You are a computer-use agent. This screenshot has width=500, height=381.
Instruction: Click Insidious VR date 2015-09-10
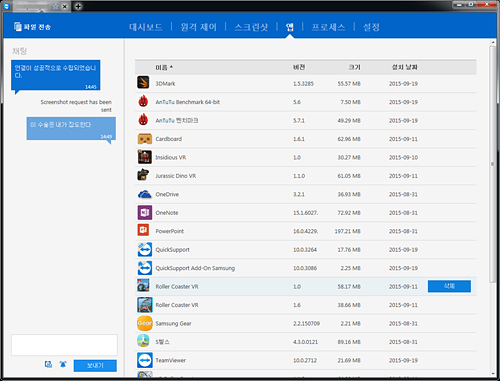(x=403, y=157)
